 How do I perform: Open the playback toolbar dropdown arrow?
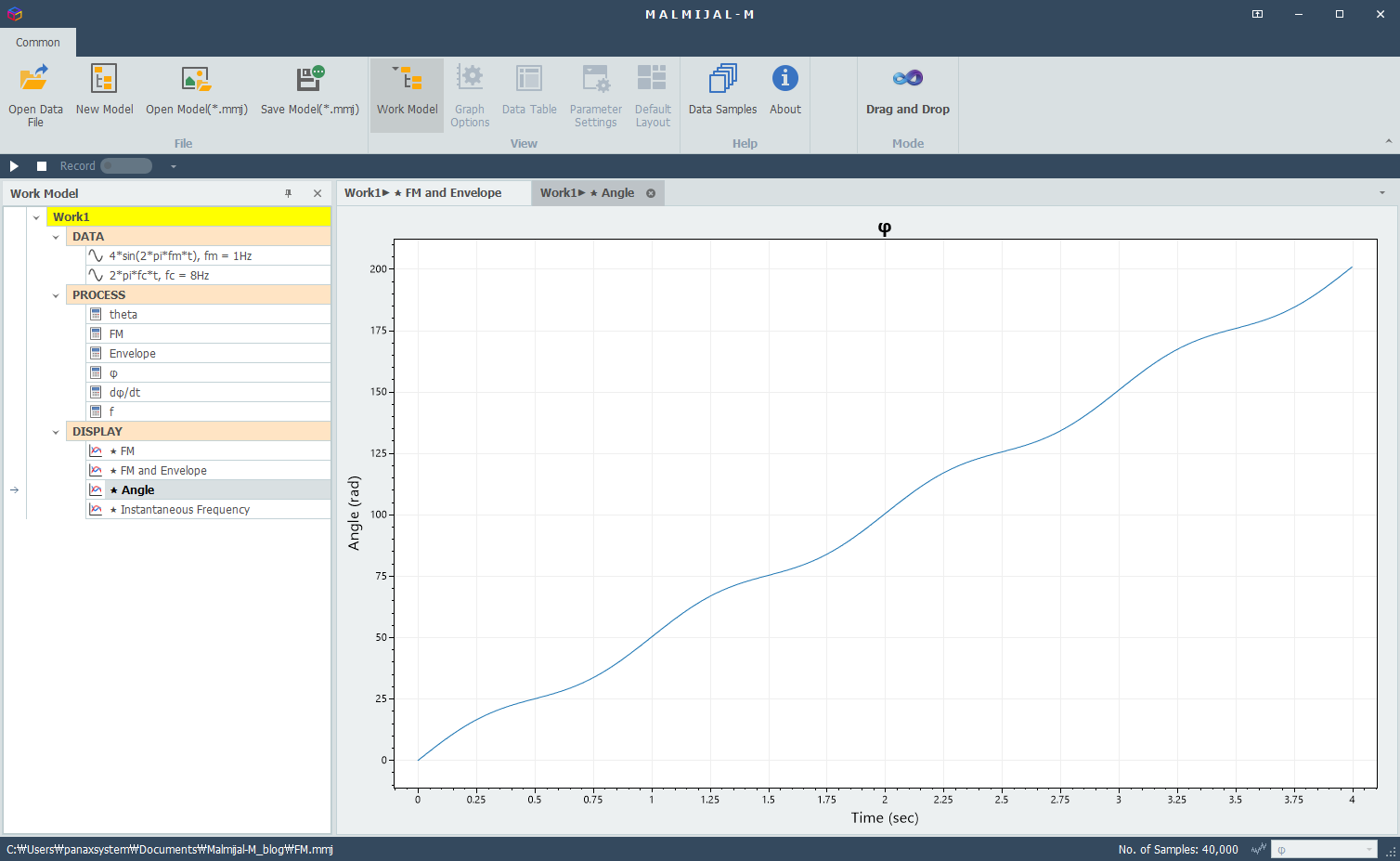pos(174,166)
